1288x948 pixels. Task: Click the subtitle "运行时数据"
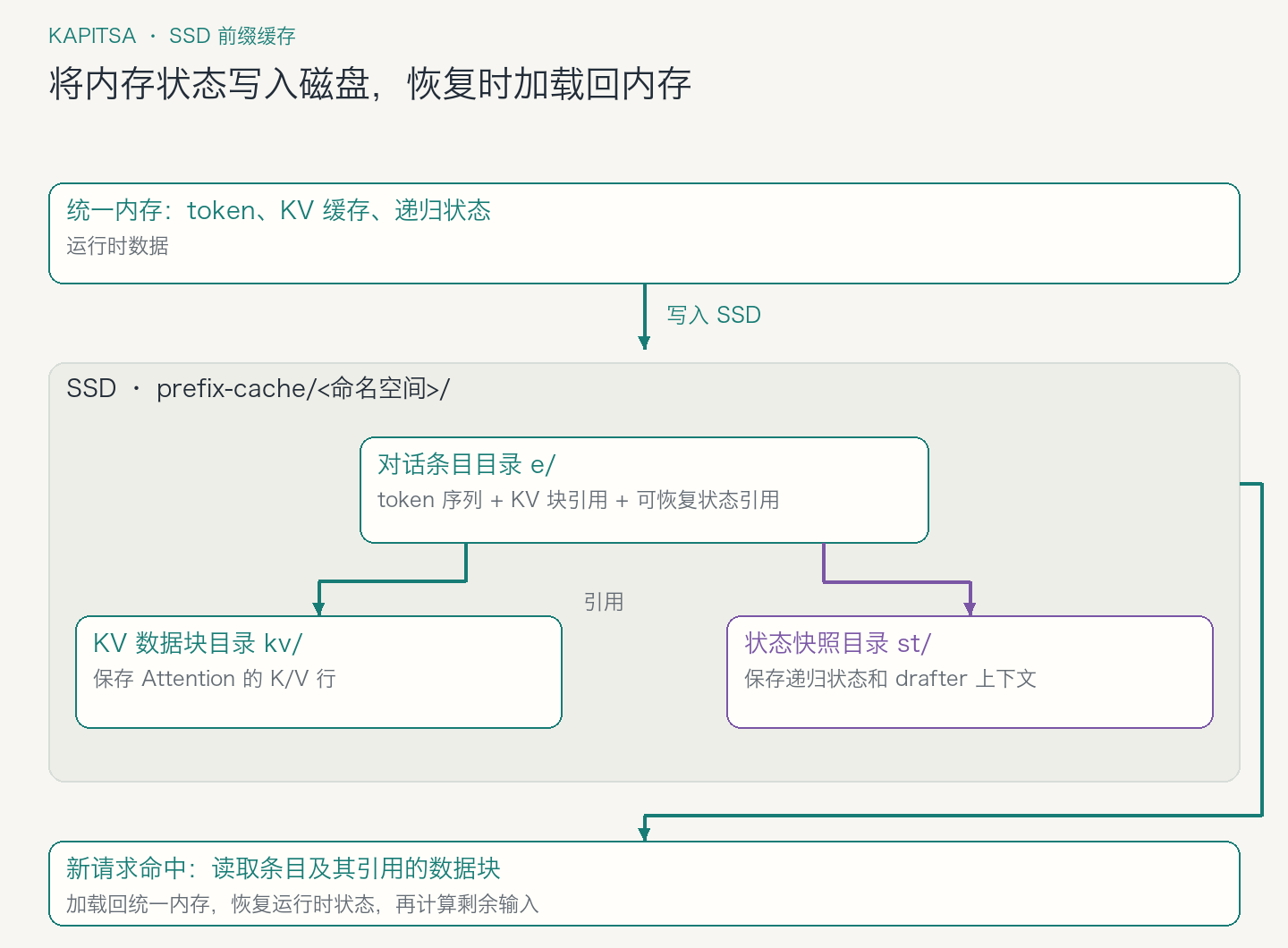tap(117, 246)
